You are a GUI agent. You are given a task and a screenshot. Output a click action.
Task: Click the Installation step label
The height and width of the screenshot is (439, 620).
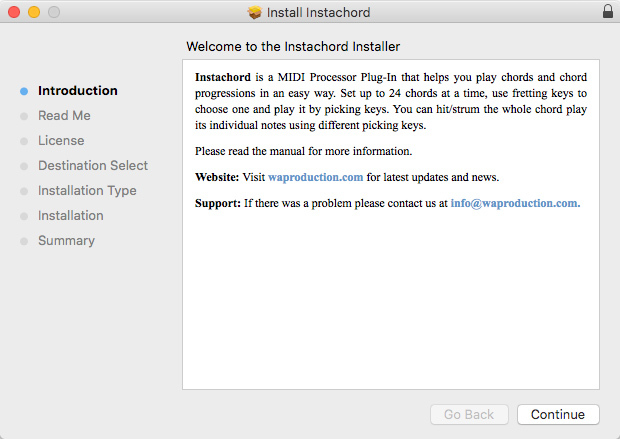tap(70, 216)
